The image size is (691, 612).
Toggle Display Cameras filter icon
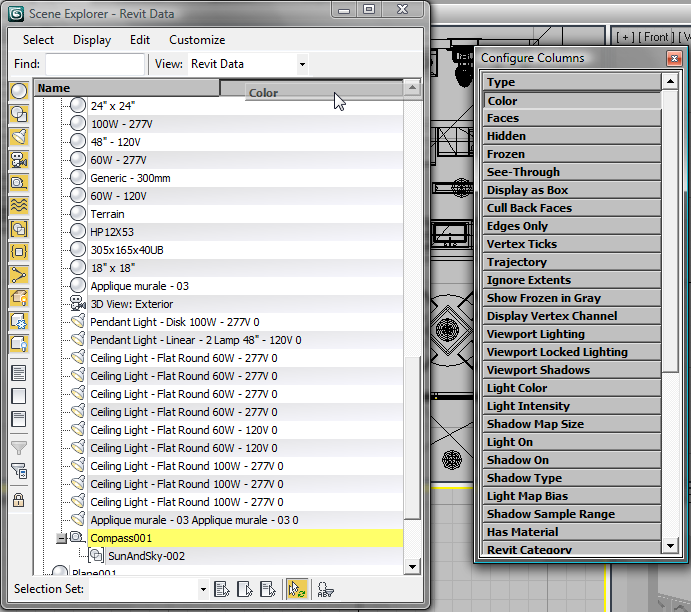click(19, 160)
